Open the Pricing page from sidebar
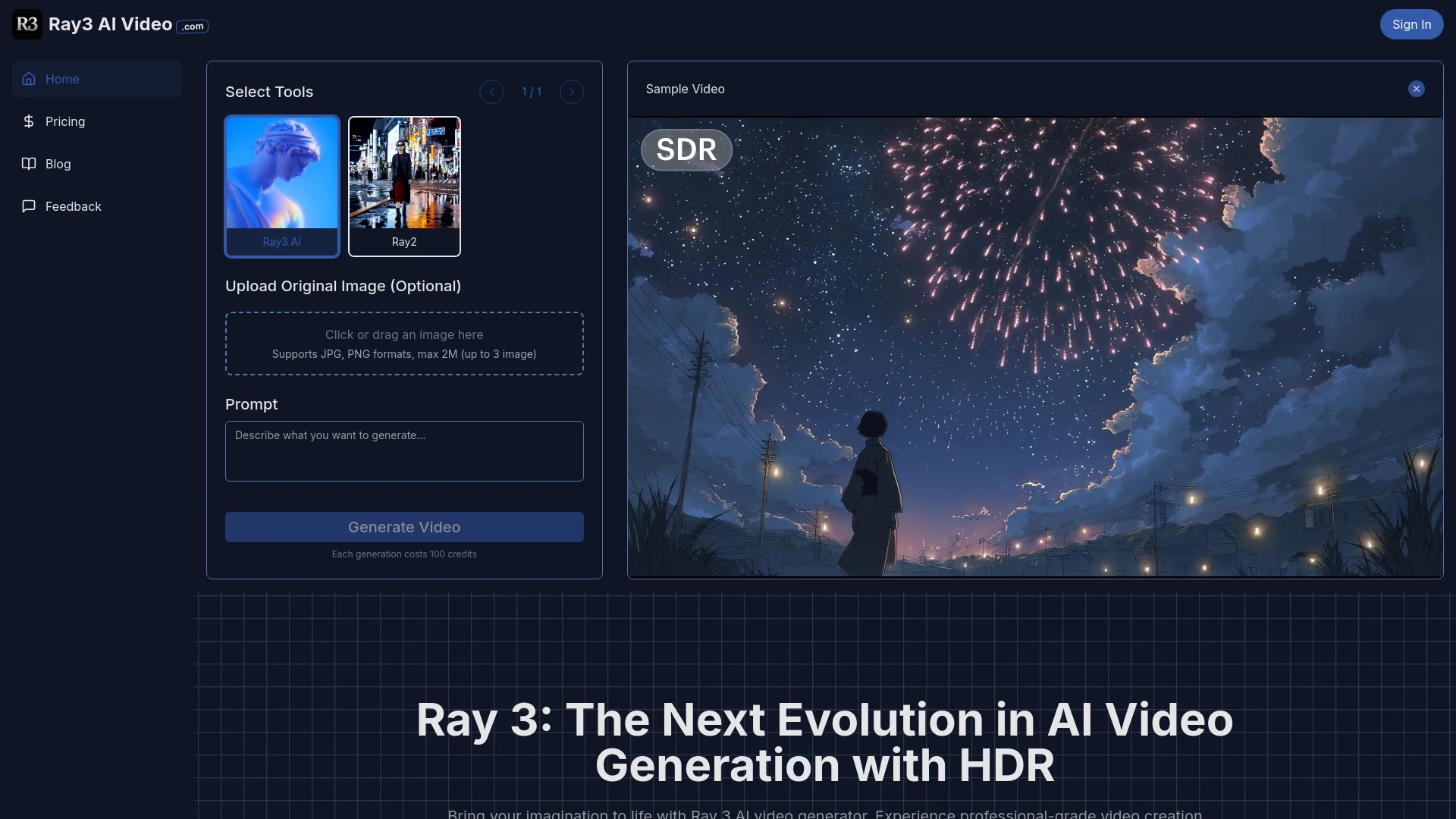Image resolution: width=1456 pixels, height=819 pixels. [66, 121]
